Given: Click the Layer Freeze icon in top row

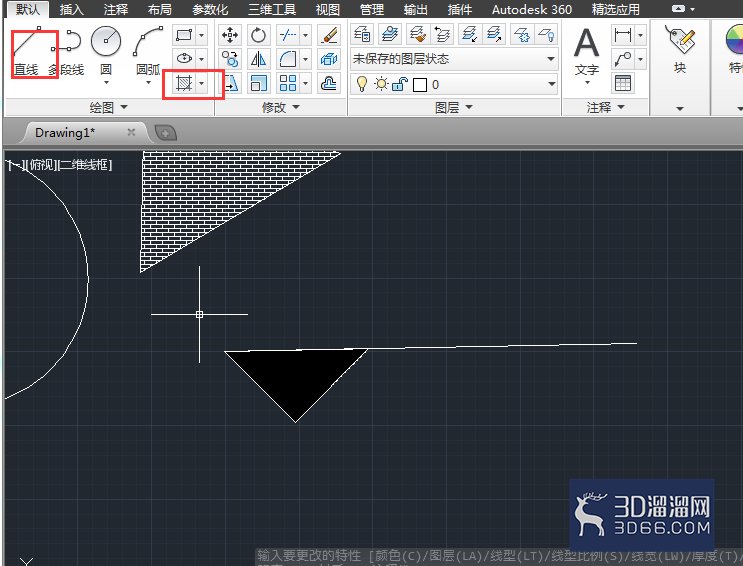Looking at the screenshot, I should click(522, 34).
